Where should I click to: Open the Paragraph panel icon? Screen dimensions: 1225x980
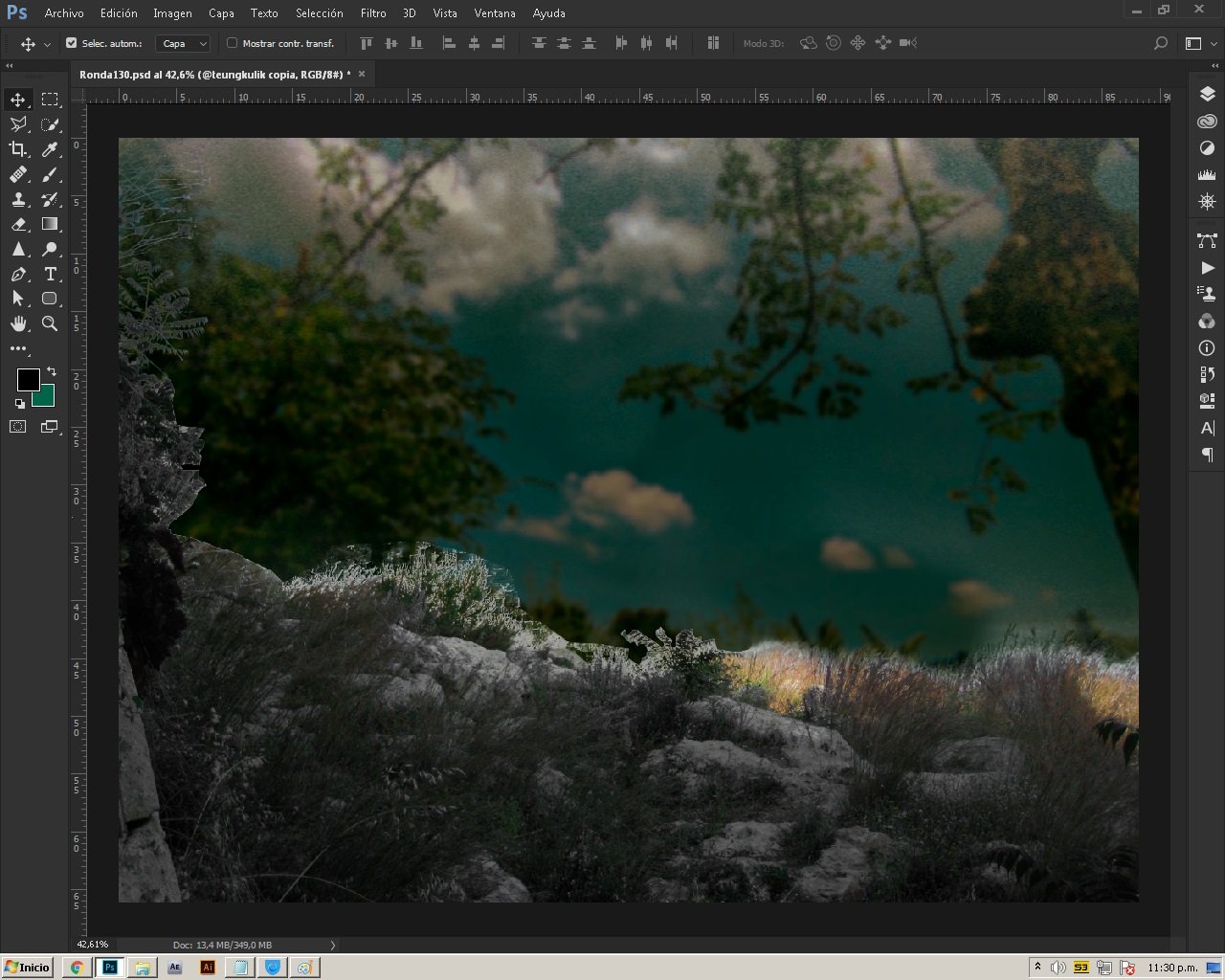click(1207, 455)
